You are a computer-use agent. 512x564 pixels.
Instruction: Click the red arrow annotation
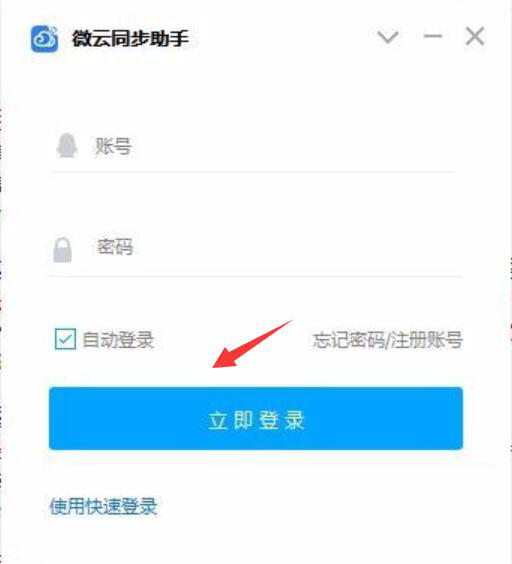click(252, 344)
